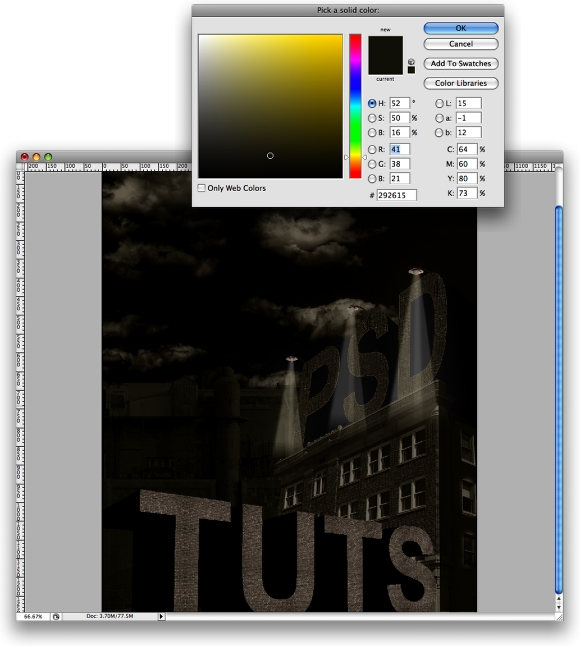The width and height of the screenshot is (580, 646).
Task: Click the scrollbar up arrow
Action: [559, 599]
